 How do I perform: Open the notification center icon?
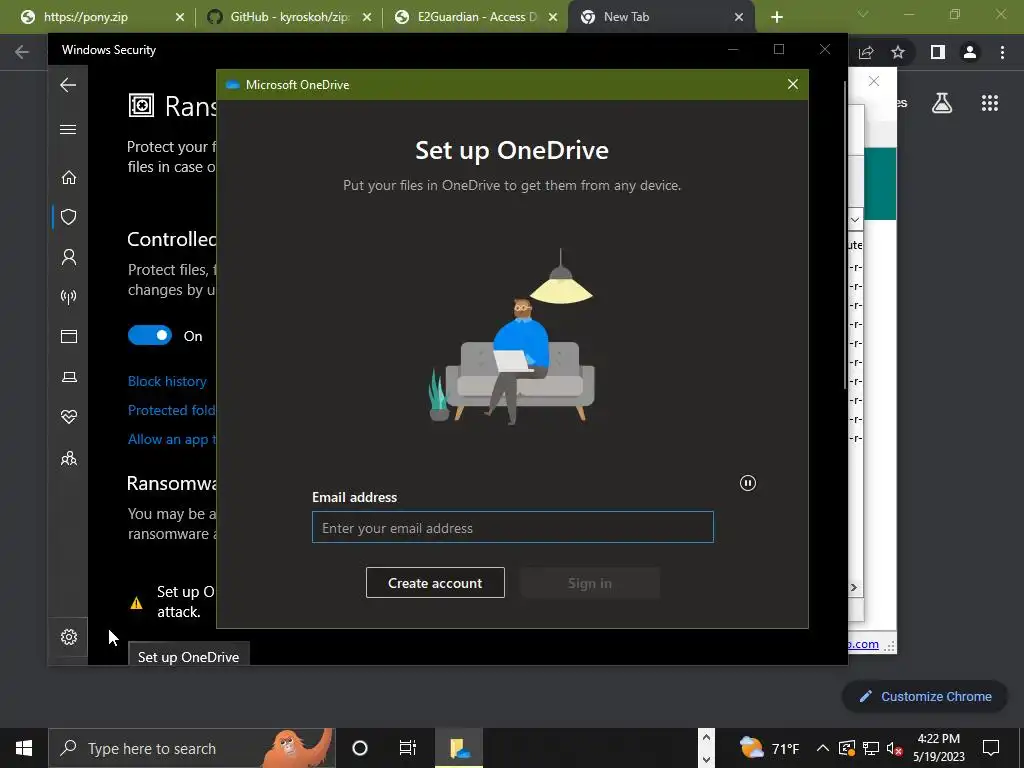coord(991,748)
